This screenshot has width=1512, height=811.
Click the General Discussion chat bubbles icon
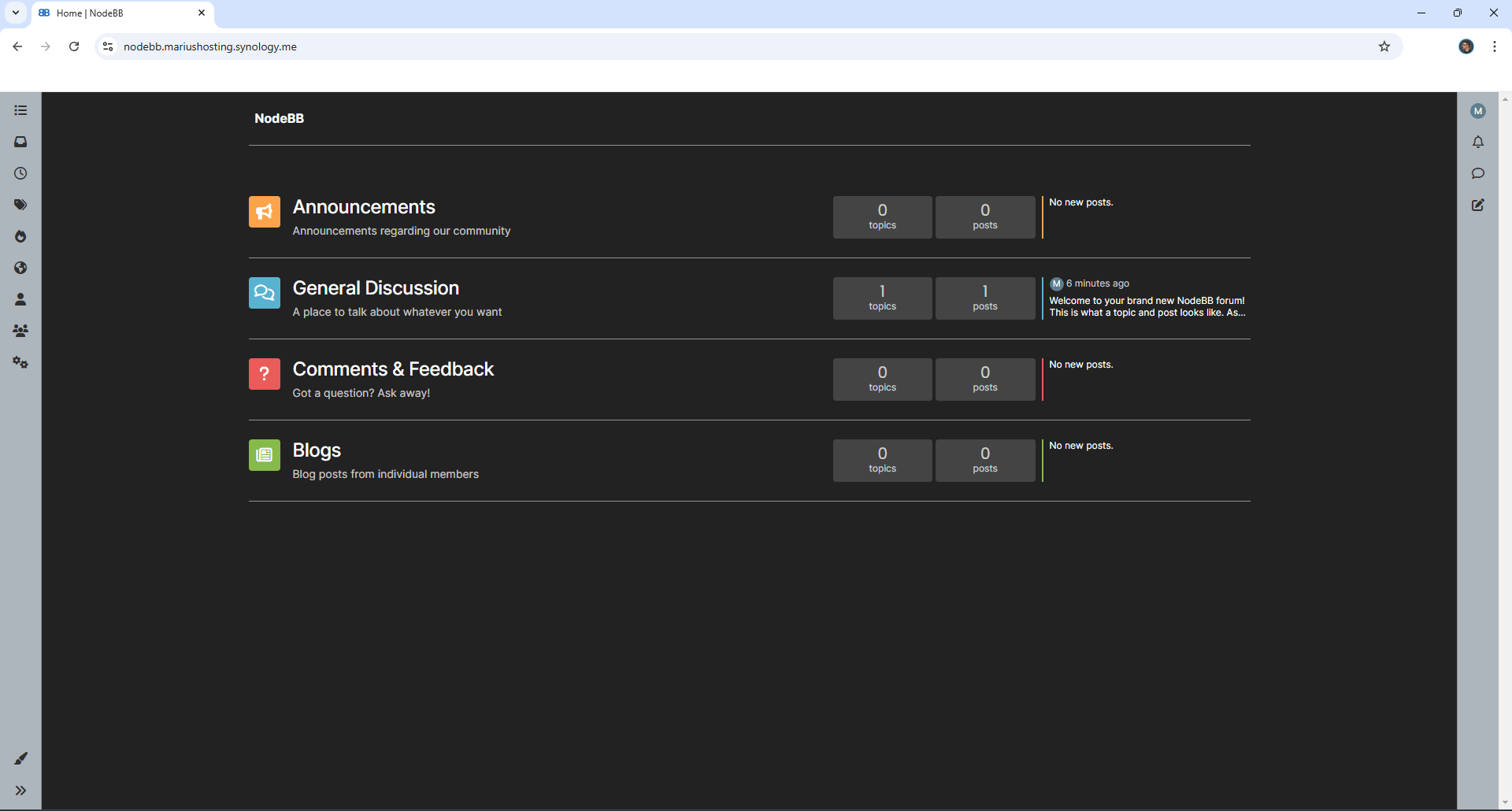(x=265, y=293)
